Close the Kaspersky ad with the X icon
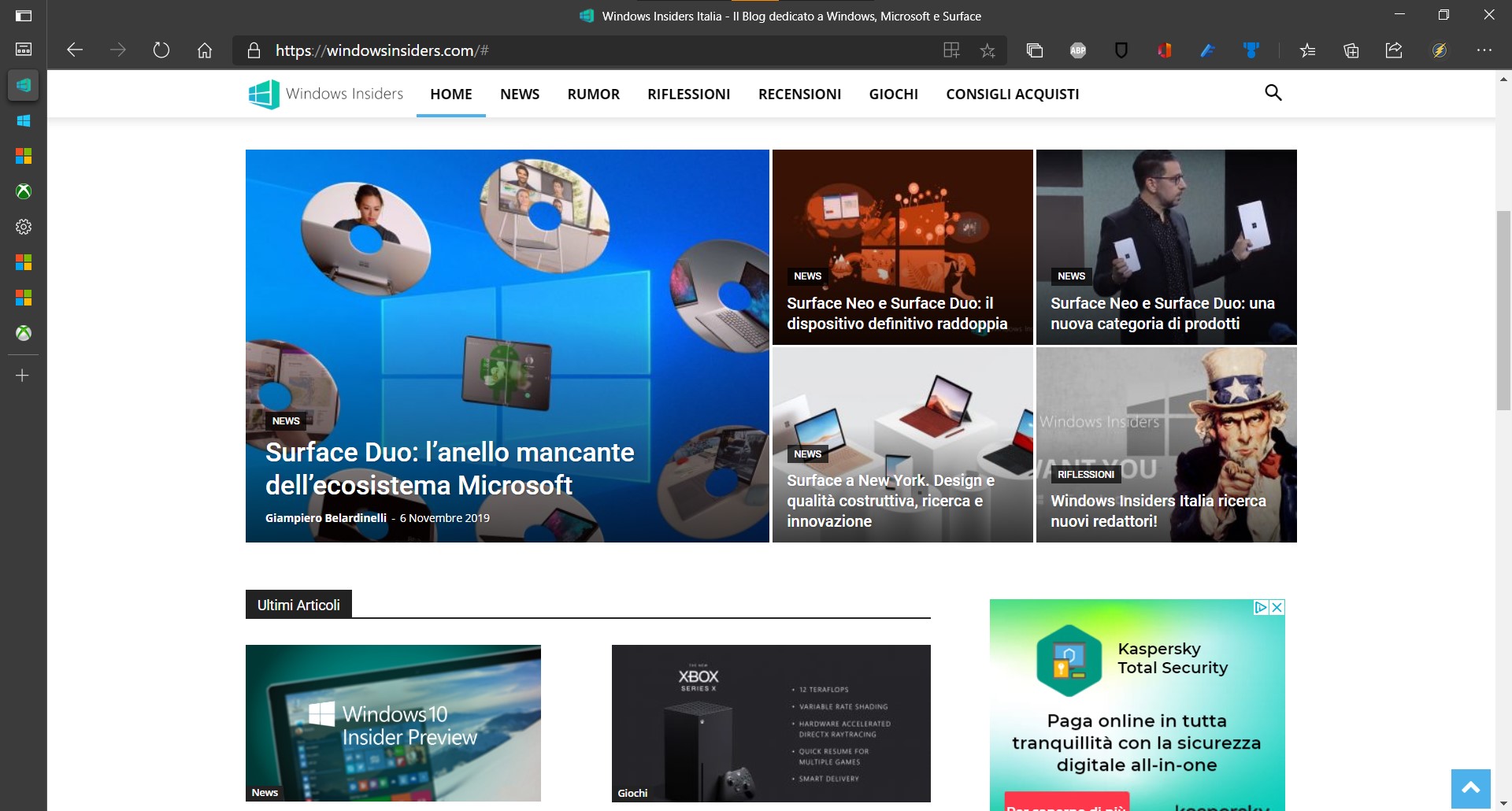Image resolution: width=1512 pixels, height=811 pixels. [x=1277, y=607]
